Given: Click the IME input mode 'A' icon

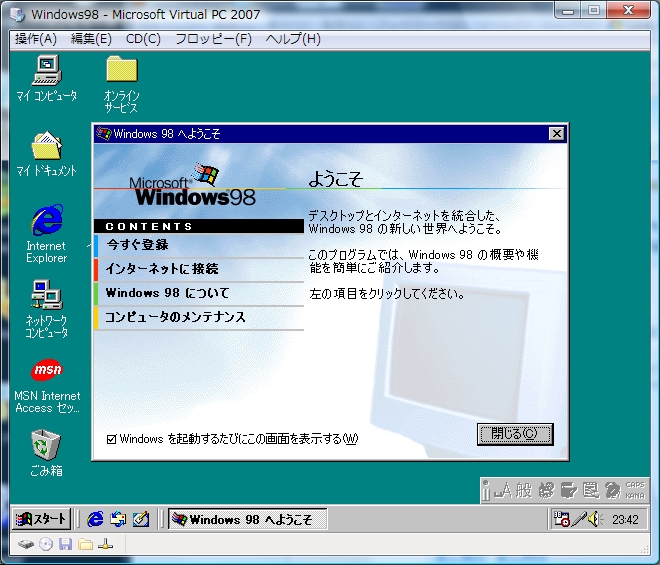Looking at the screenshot, I should [503, 490].
